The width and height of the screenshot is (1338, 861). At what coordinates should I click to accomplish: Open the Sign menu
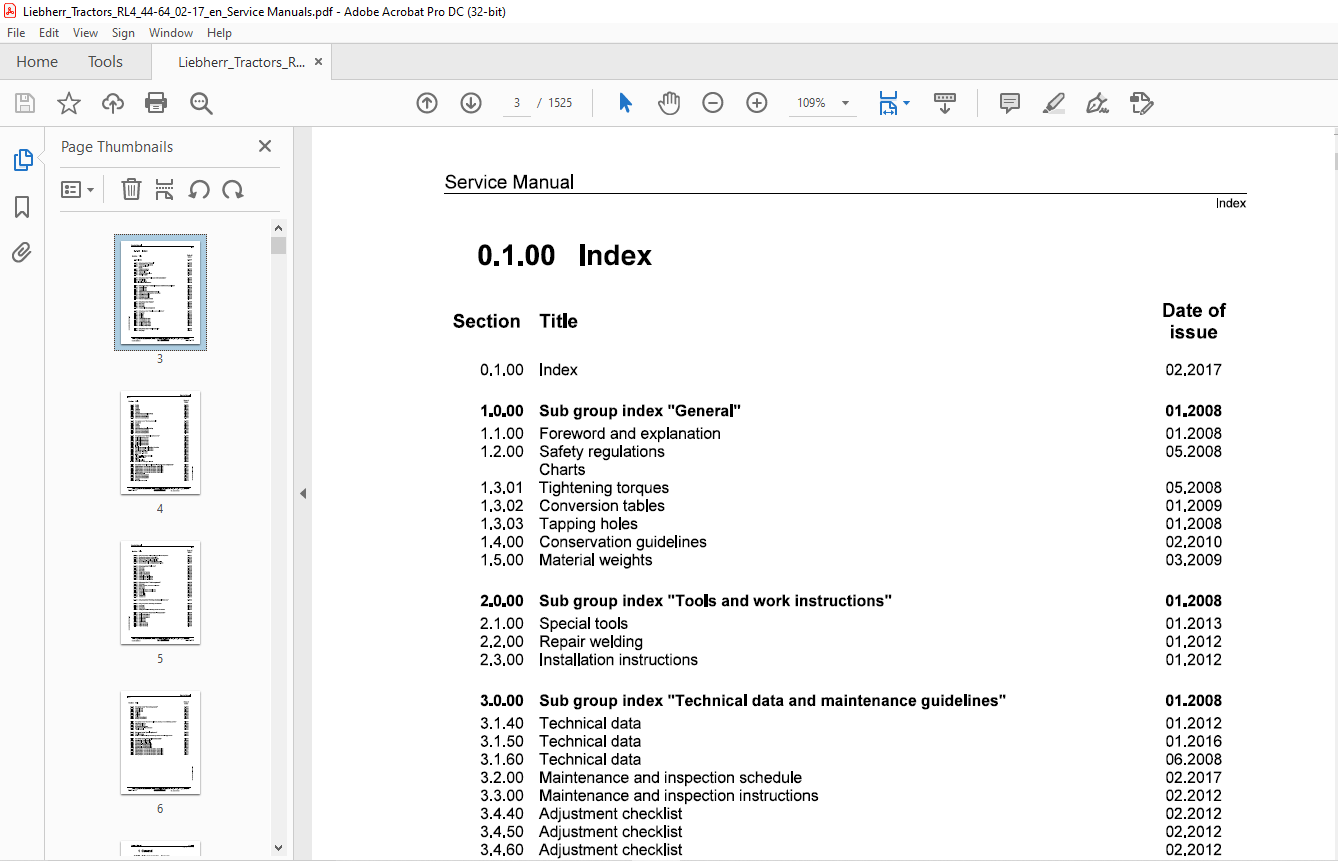click(x=123, y=33)
